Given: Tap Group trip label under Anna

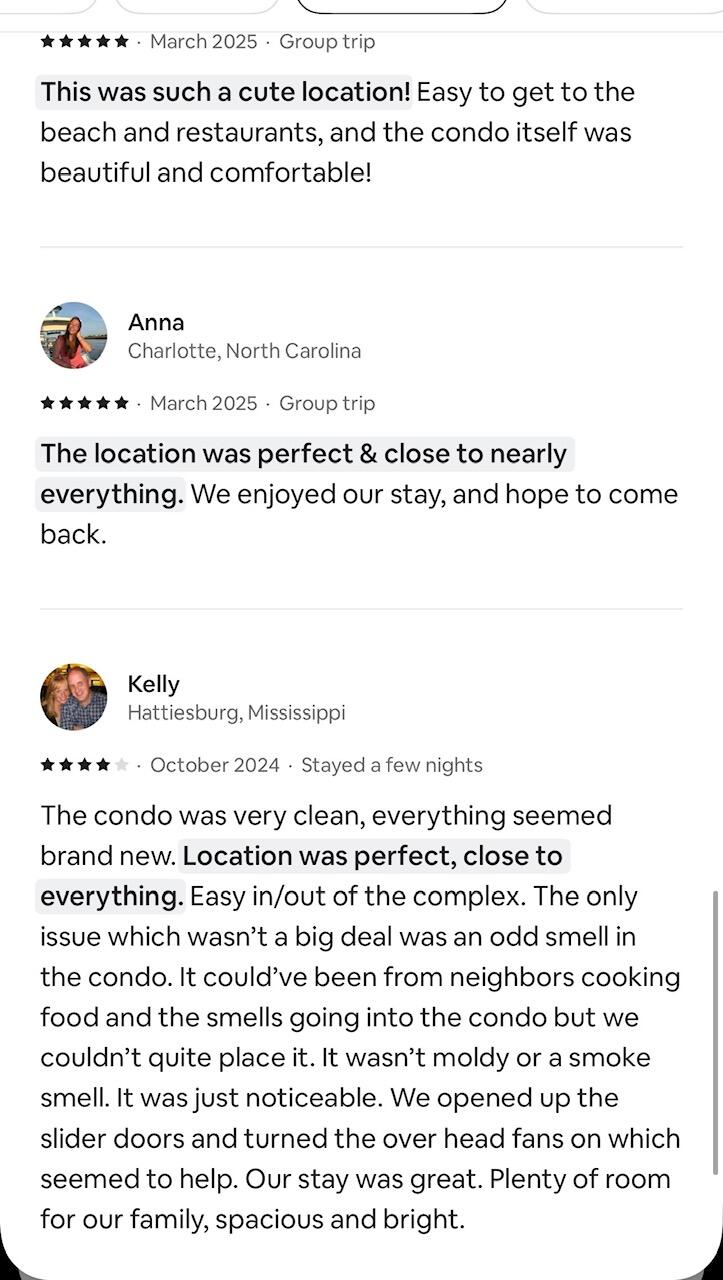Looking at the screenshot, I should pos(327,403).
